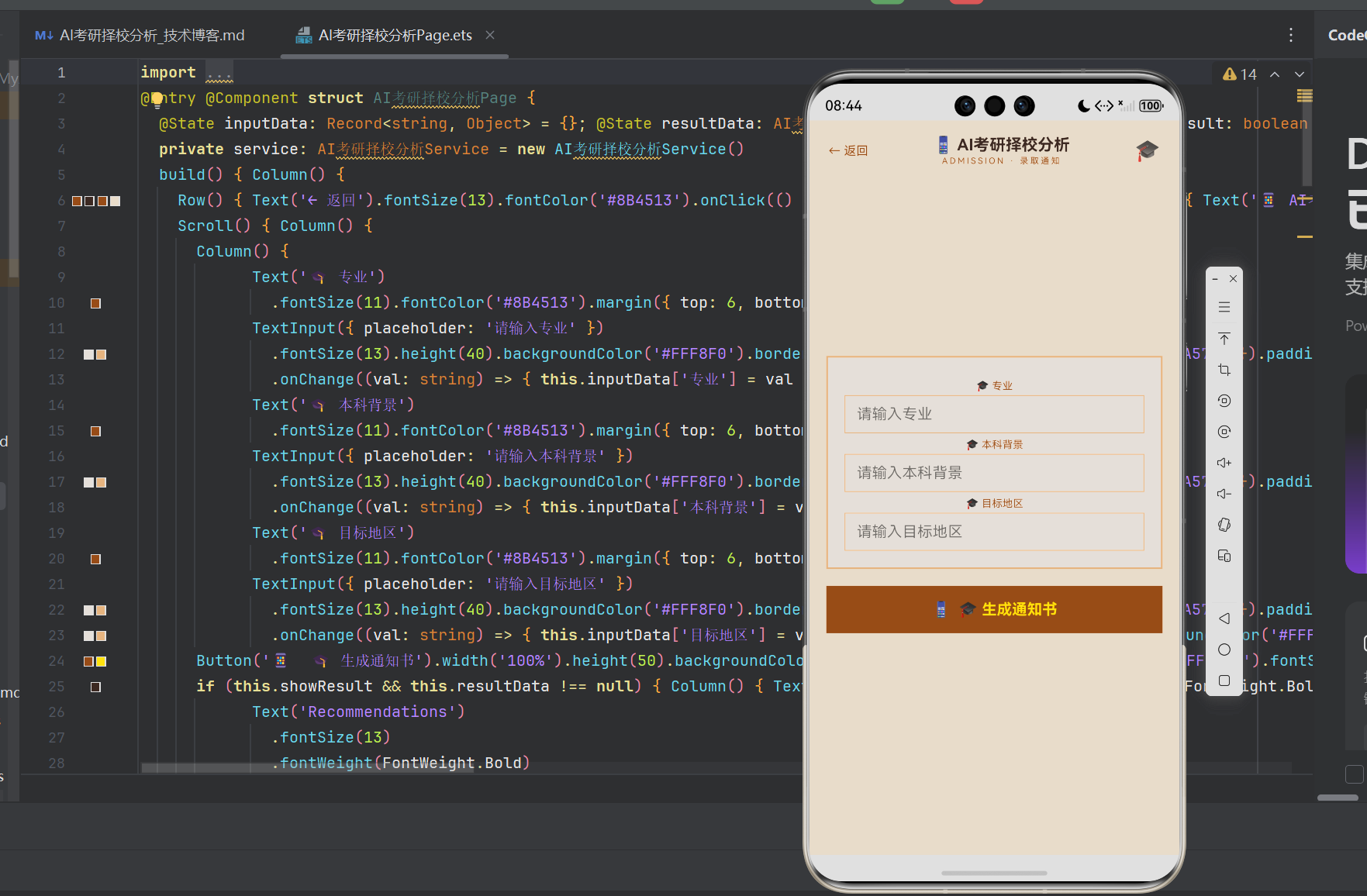This screenshot has height=896, width=1367.
Task: Click the line number 28 in the gutter
Action: click(x=57, y=763)
